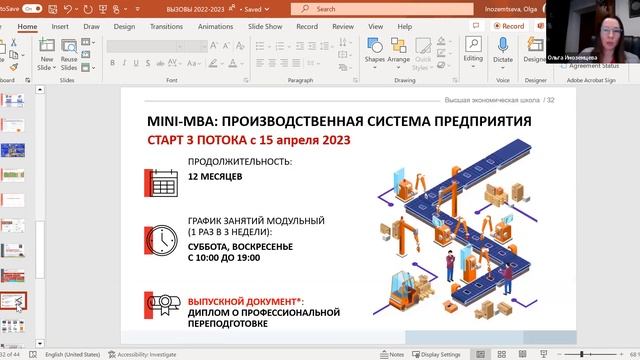Open the Design tab
This screenshot has width=640, height=360.
pos(124,27)
